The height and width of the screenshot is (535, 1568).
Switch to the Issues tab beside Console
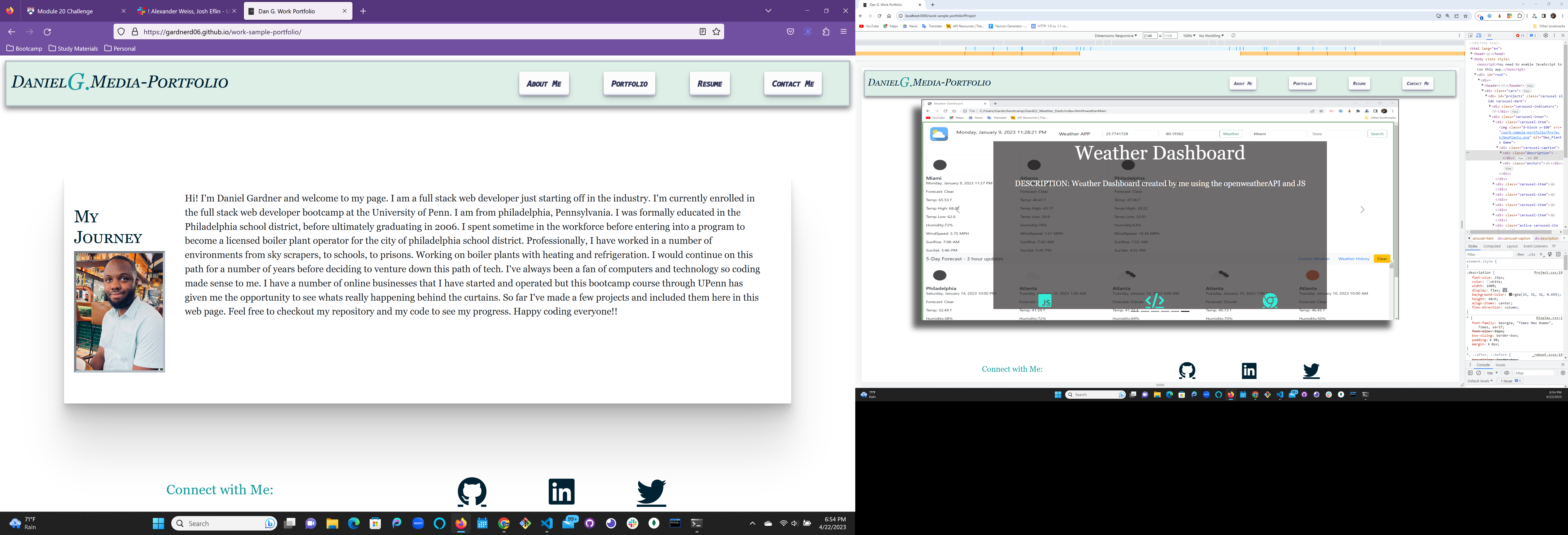tap(1500, 365)
